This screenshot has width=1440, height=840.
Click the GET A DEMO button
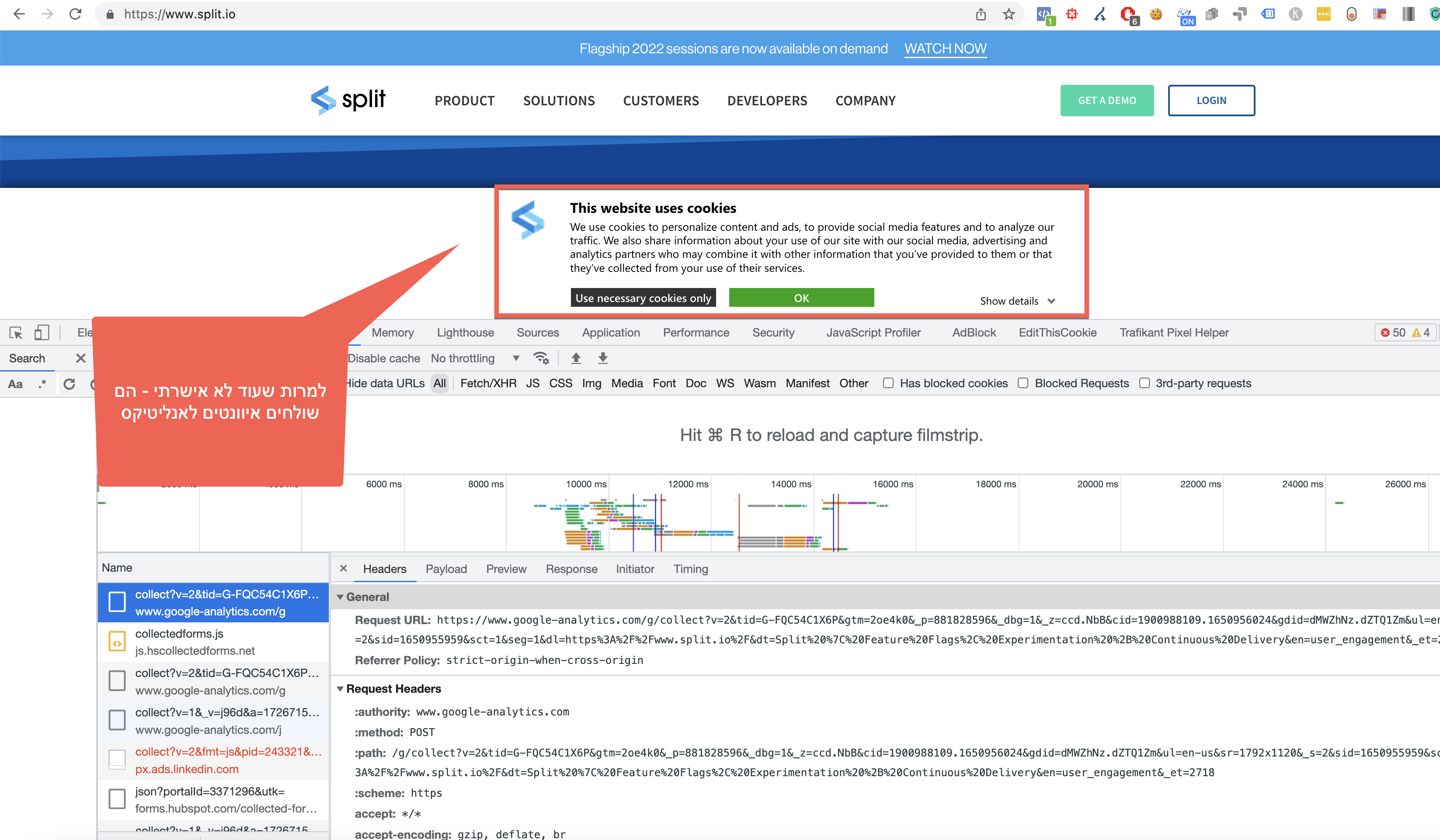1107,101
